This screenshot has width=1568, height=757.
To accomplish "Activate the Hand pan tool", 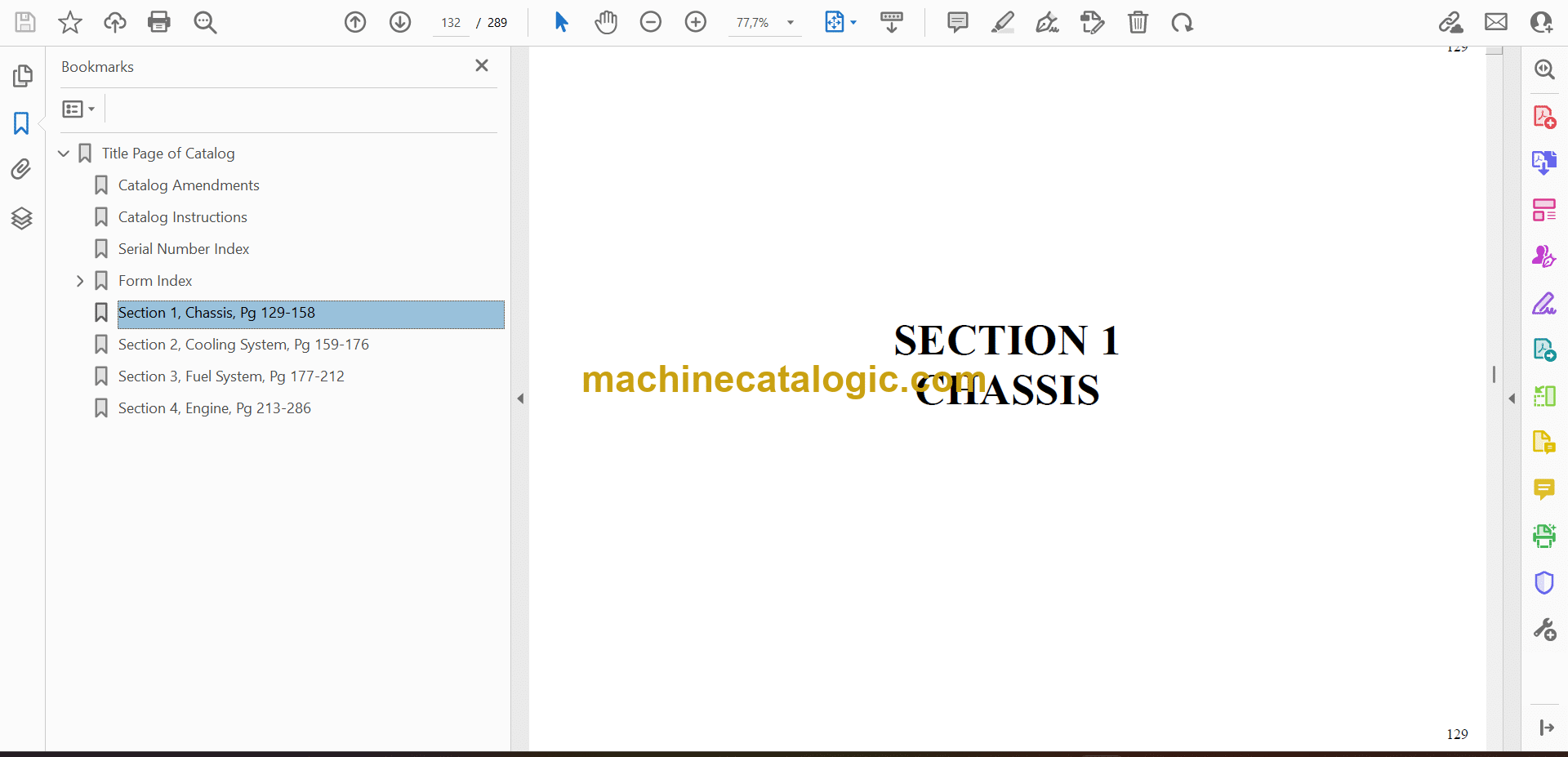I will [606, 22].
